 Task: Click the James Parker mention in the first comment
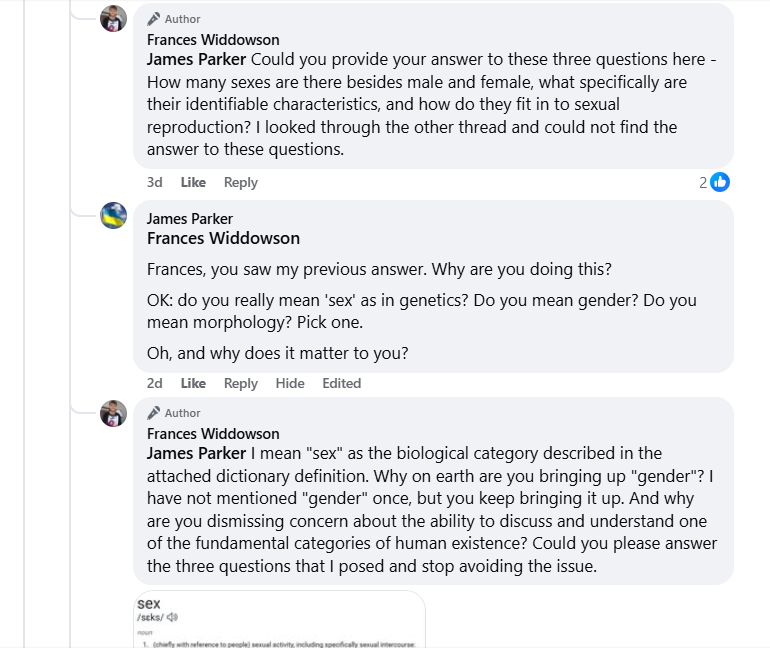point(196,59)
